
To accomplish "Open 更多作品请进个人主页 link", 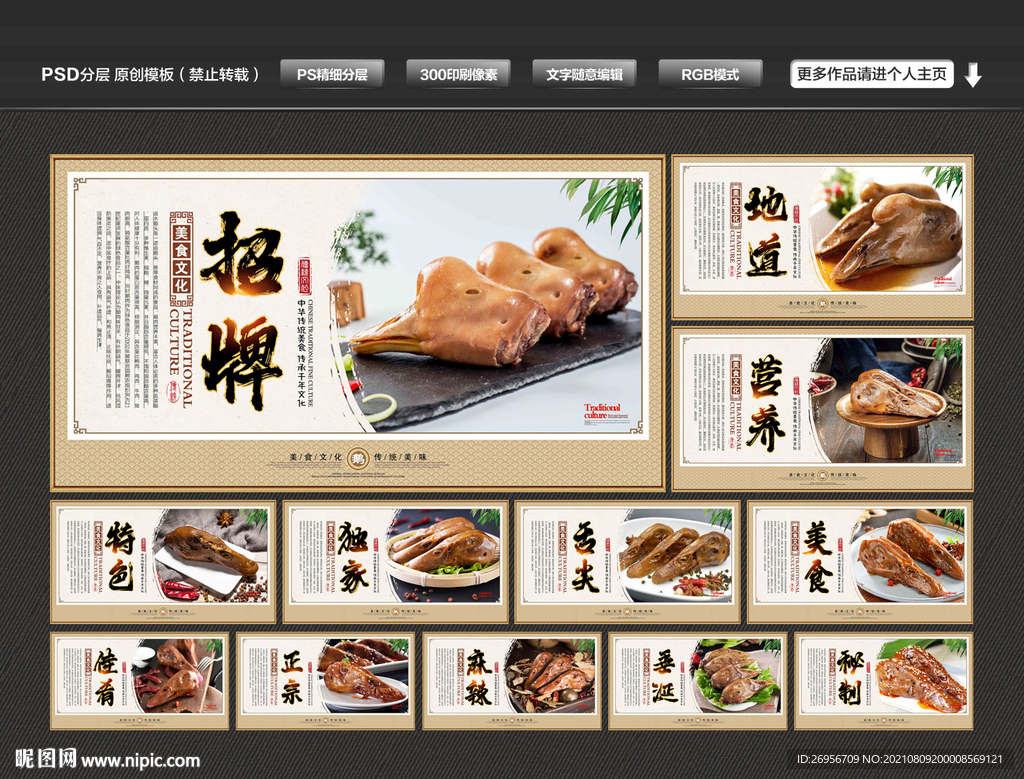I will [x=871, y=74].
